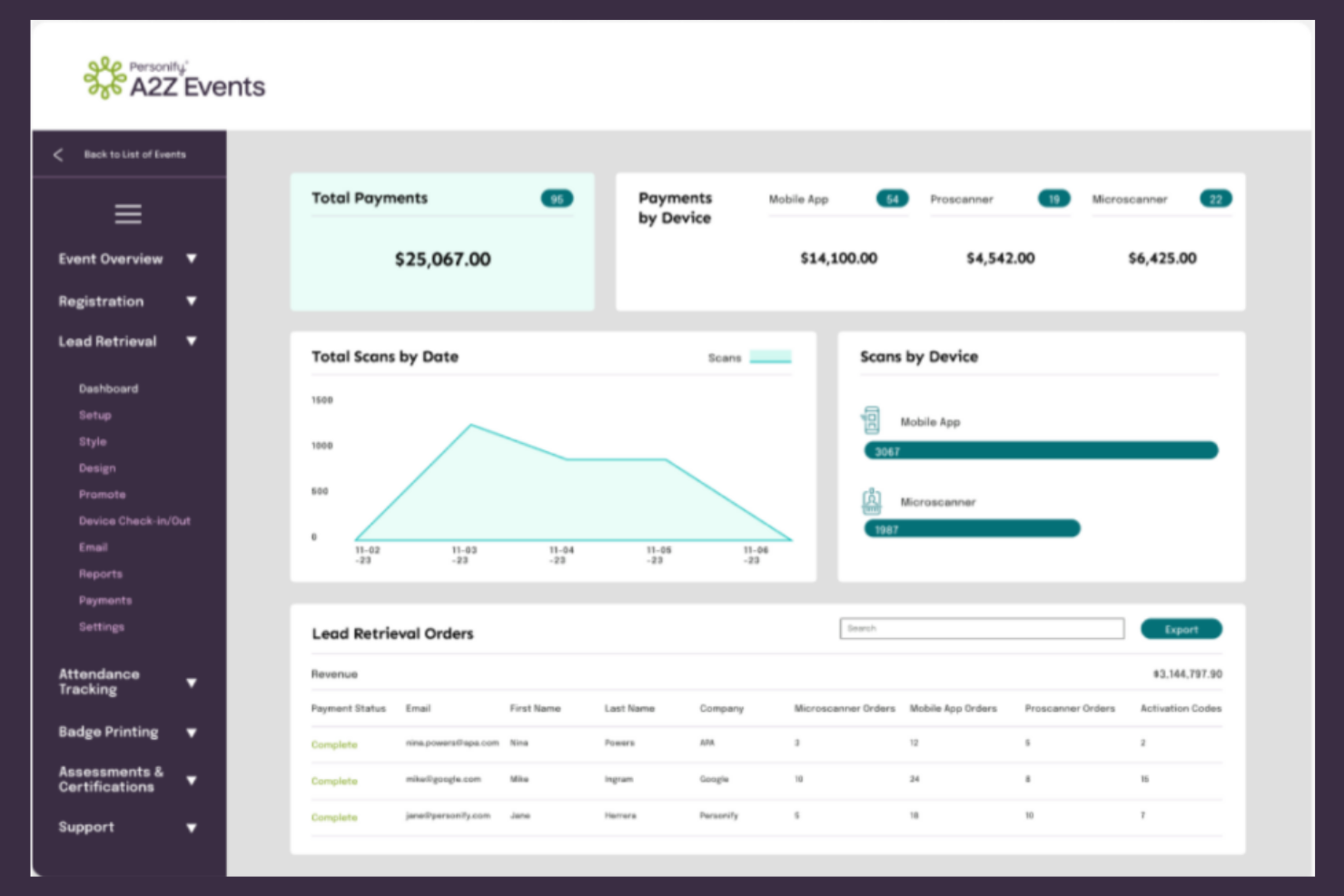Open the Reports page in the sidebar

(101, 574)
